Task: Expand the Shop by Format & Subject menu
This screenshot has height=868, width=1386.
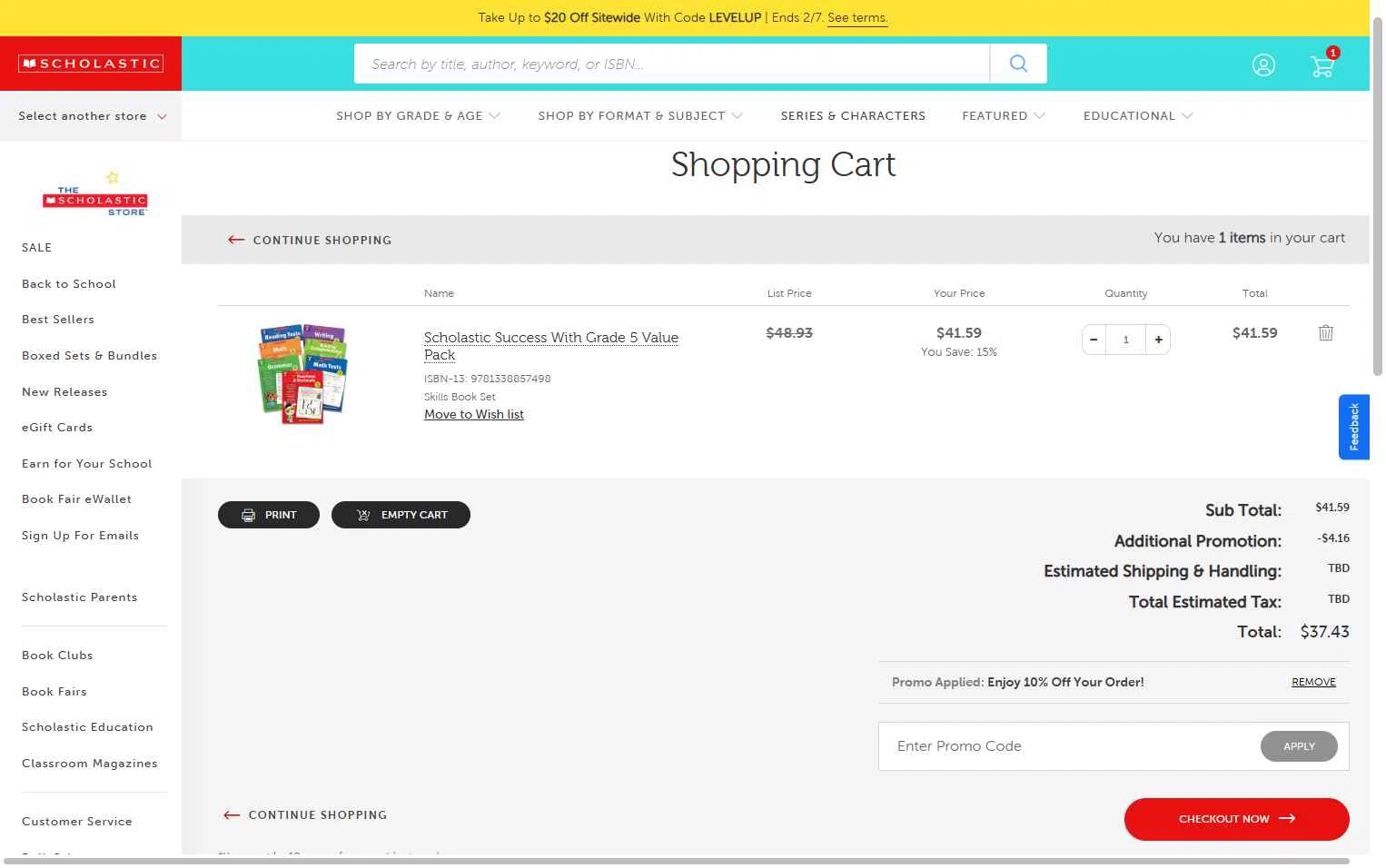Action: 640,116
